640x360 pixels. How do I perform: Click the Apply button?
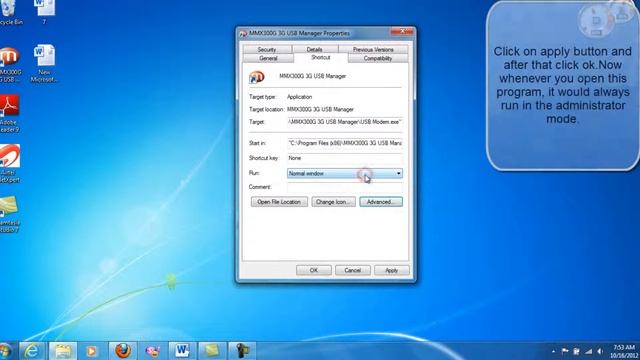[x=391, y=270]
